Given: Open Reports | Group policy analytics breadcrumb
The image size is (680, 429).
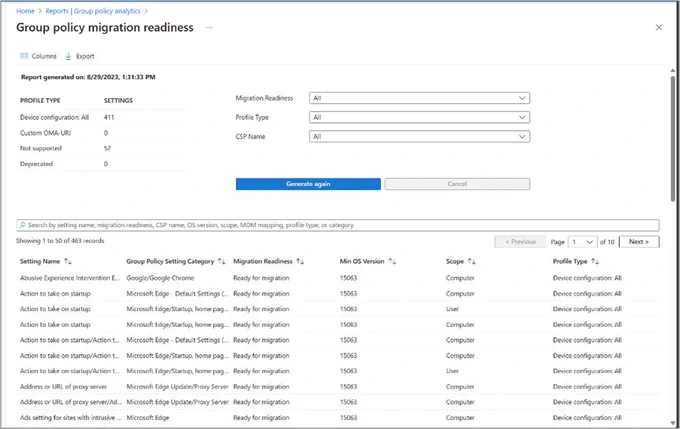Looking at the screenshot, I should pos(93,11).
